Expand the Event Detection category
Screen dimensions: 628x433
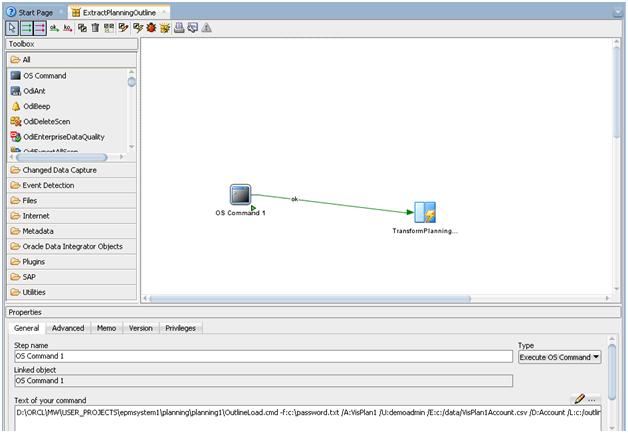(72, 185)
